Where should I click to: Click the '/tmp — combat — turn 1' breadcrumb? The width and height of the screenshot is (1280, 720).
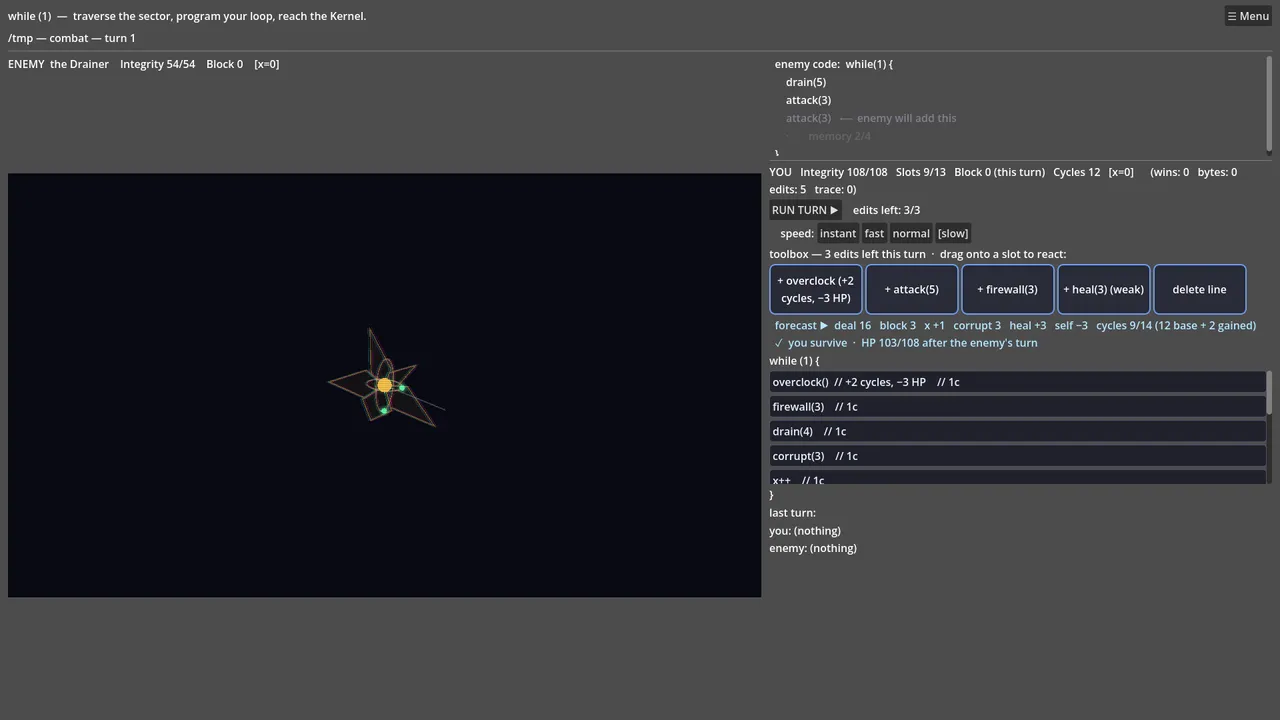tap(72, 38)
